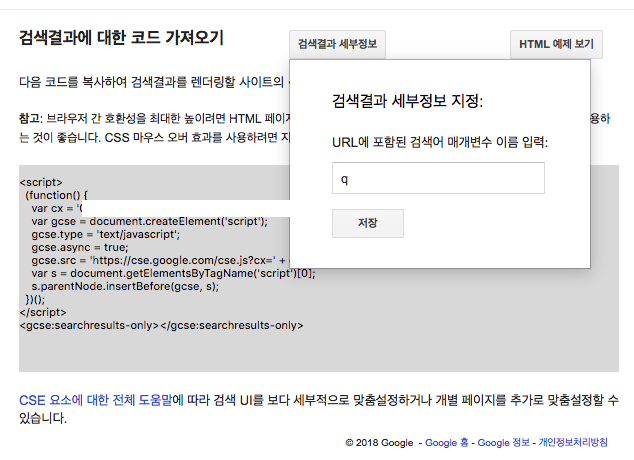Click the })(); code line
The height and width of the screenshot is (460, 634).
(35, 300)
